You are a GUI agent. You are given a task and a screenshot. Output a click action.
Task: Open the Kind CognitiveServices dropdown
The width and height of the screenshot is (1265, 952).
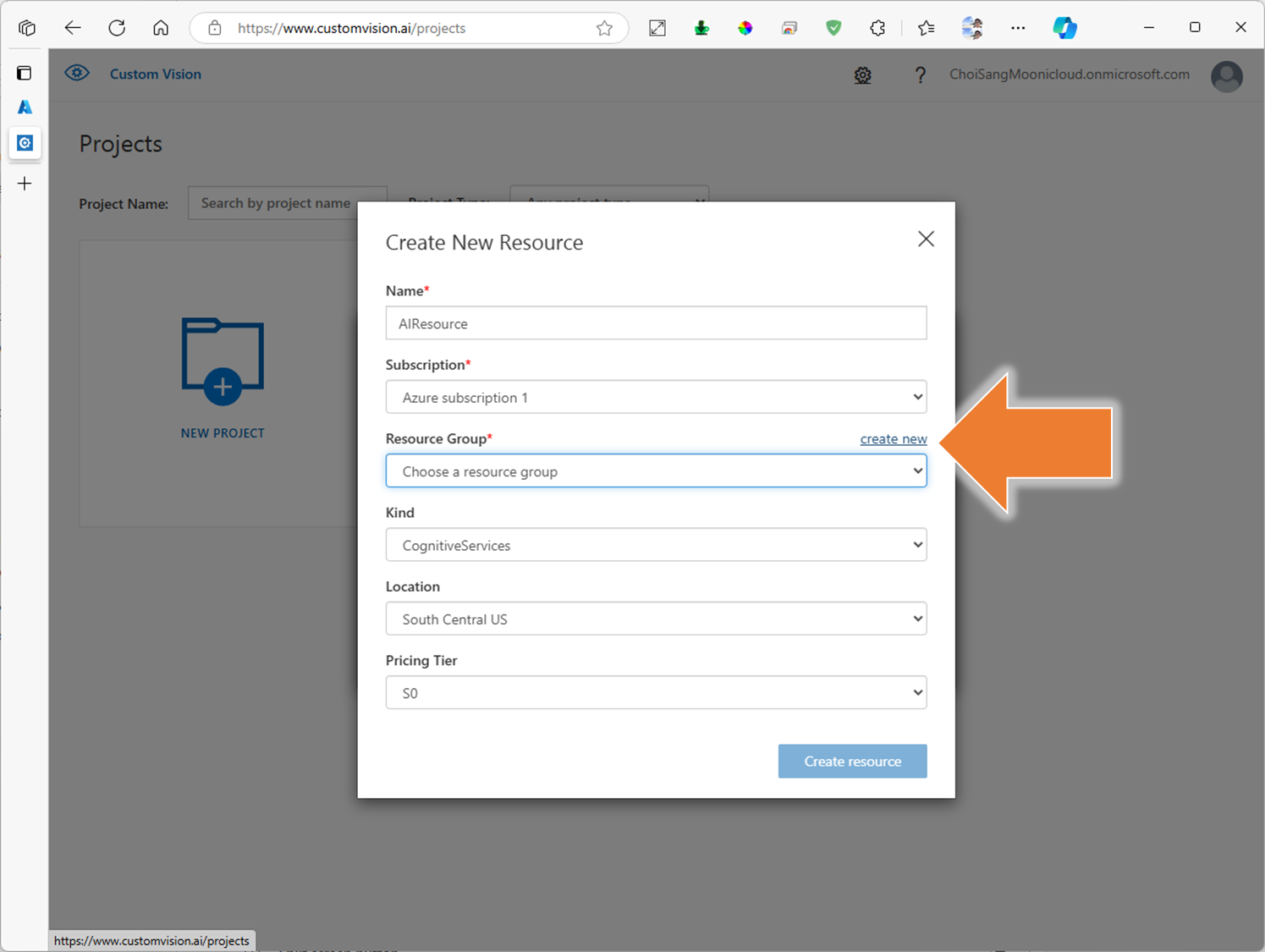[656, 545]
